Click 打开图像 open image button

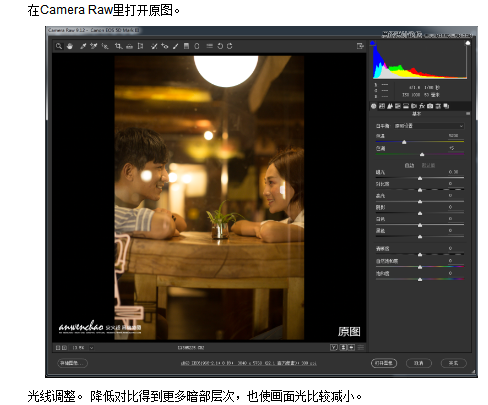coord(384,363)
